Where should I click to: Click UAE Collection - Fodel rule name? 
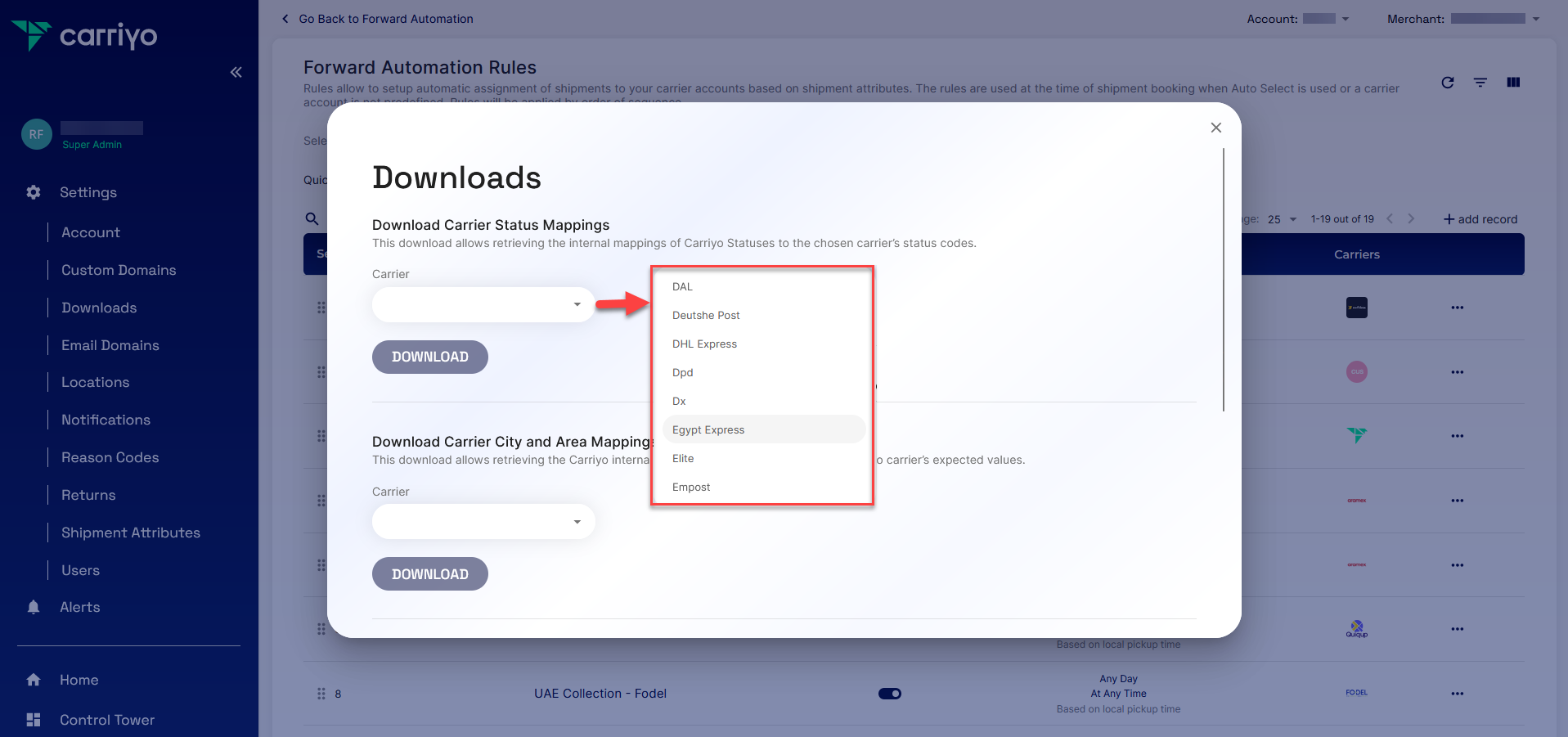(x=600, y=694)
